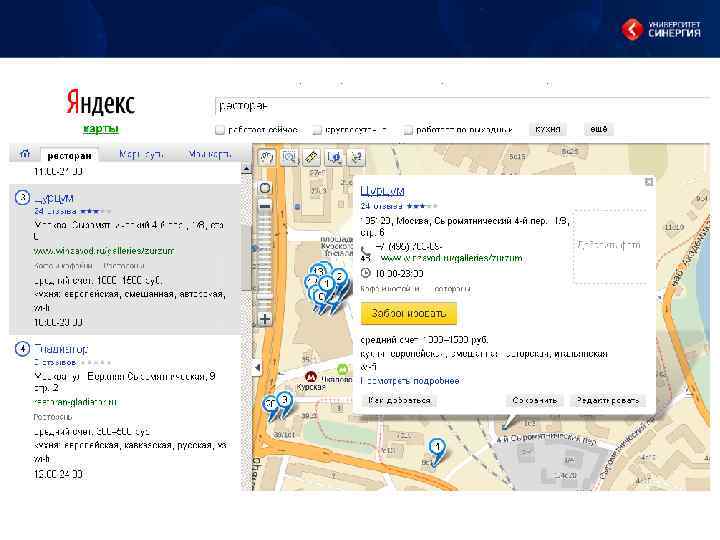Click 'Как добраться' button

click(x=399, y=400)
